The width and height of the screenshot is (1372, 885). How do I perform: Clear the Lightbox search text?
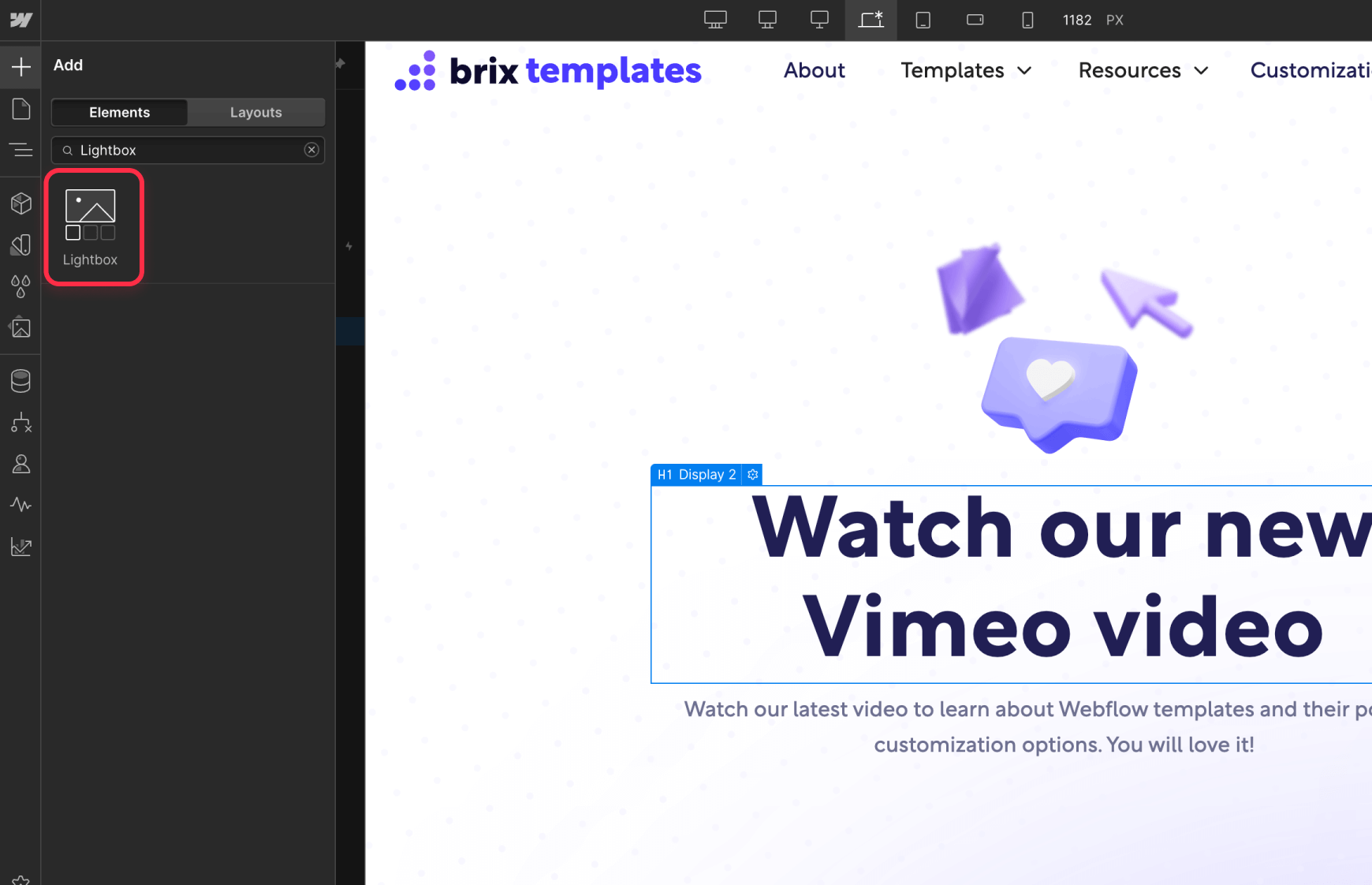(311, 150)
